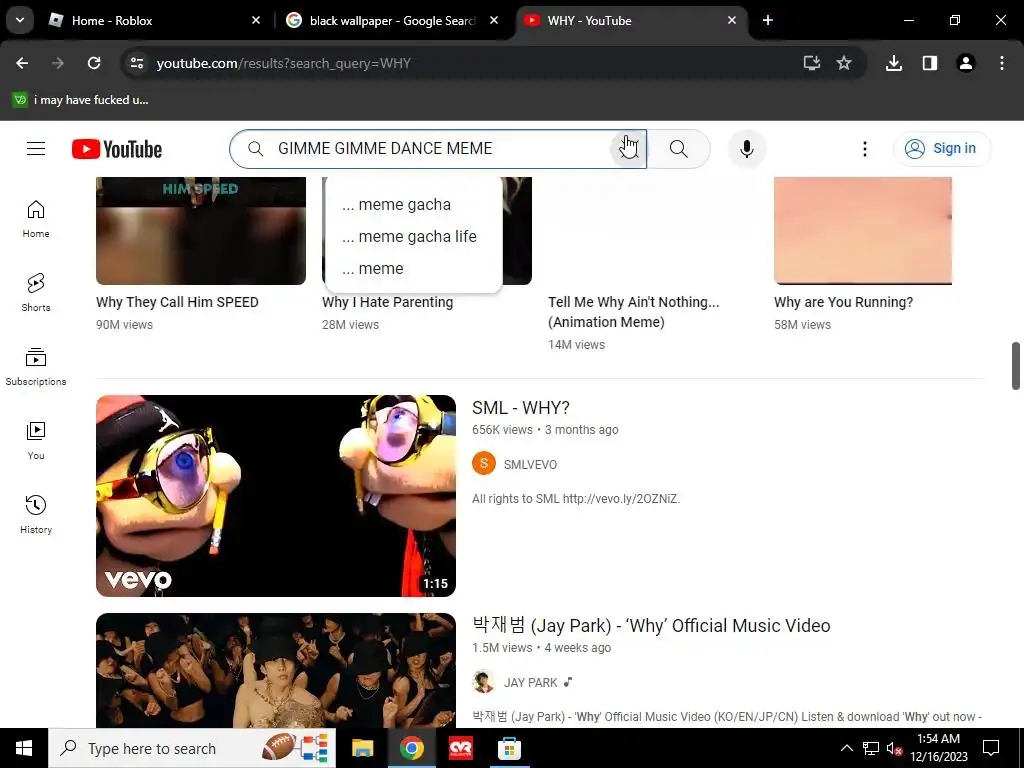Click inside the YouTube search field
This screenshot has width=1024, height=768.
coord(438,149)
